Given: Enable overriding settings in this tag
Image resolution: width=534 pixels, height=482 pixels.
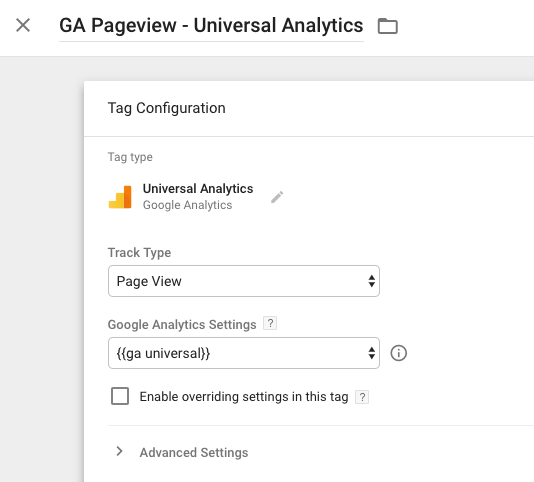Looking at the screenshot, I should pos(120,396).
